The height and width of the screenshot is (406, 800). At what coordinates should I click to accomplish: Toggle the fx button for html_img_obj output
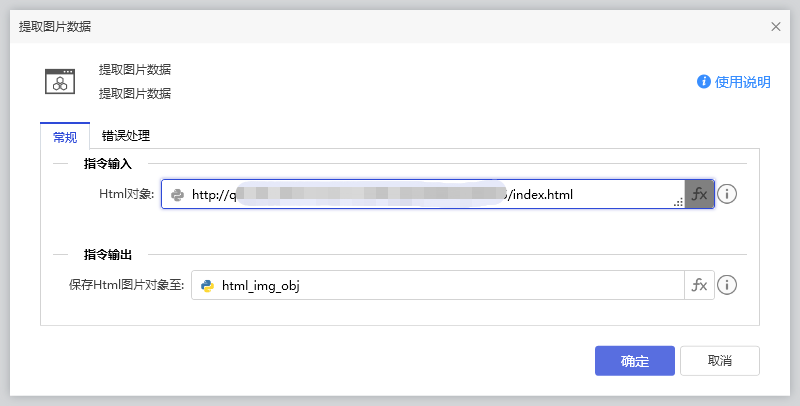tap(700, 286)
